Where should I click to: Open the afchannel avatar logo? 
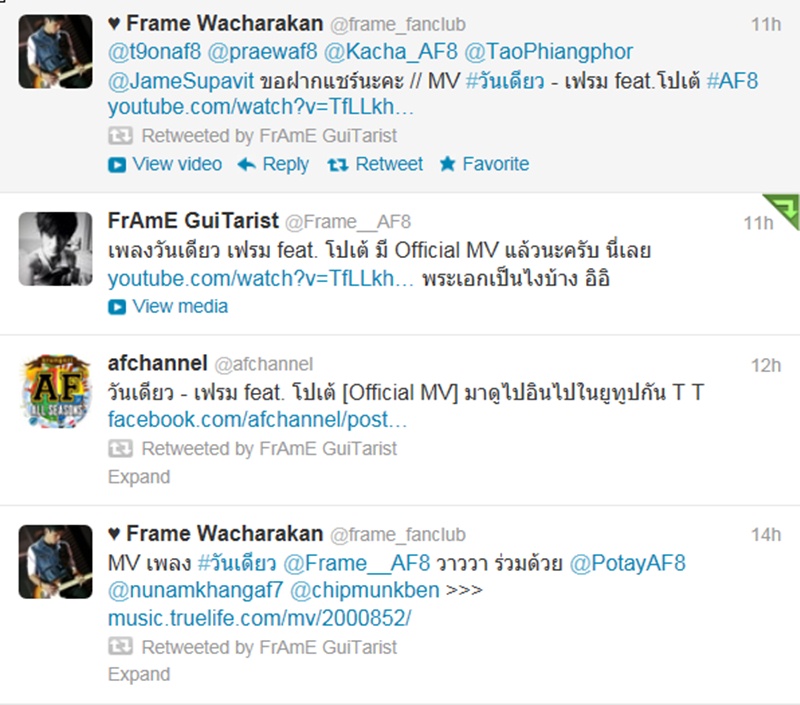[x=56, y=391]
